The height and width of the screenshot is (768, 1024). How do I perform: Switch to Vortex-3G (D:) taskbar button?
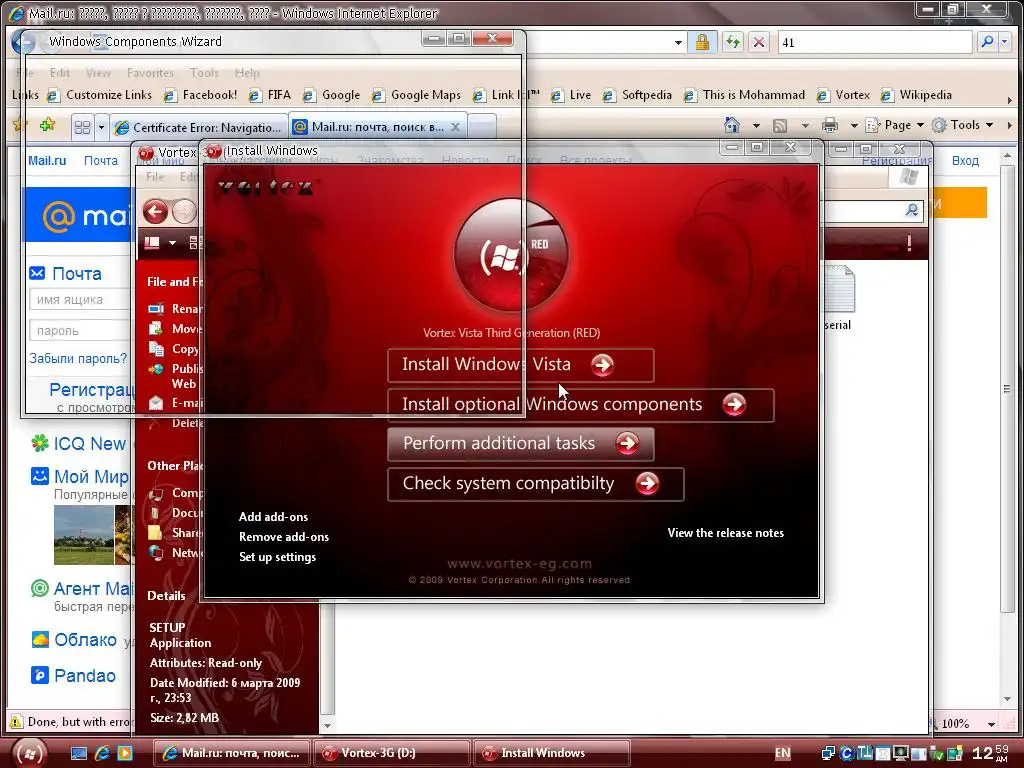tap(391, 753)
